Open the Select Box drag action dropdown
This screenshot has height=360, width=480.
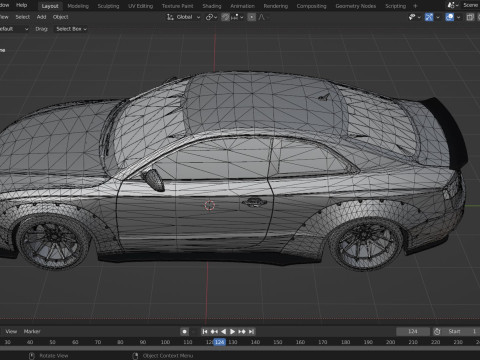point(71,29)
